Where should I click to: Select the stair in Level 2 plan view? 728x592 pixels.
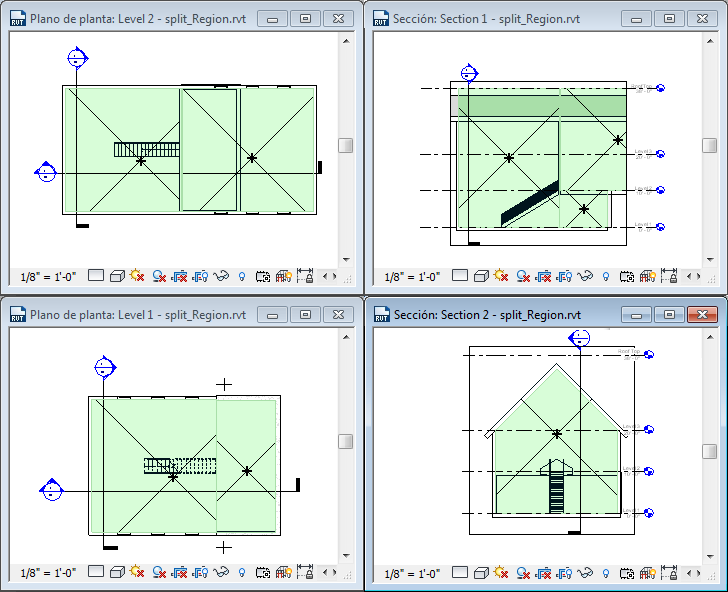click(x=147, y=150)
